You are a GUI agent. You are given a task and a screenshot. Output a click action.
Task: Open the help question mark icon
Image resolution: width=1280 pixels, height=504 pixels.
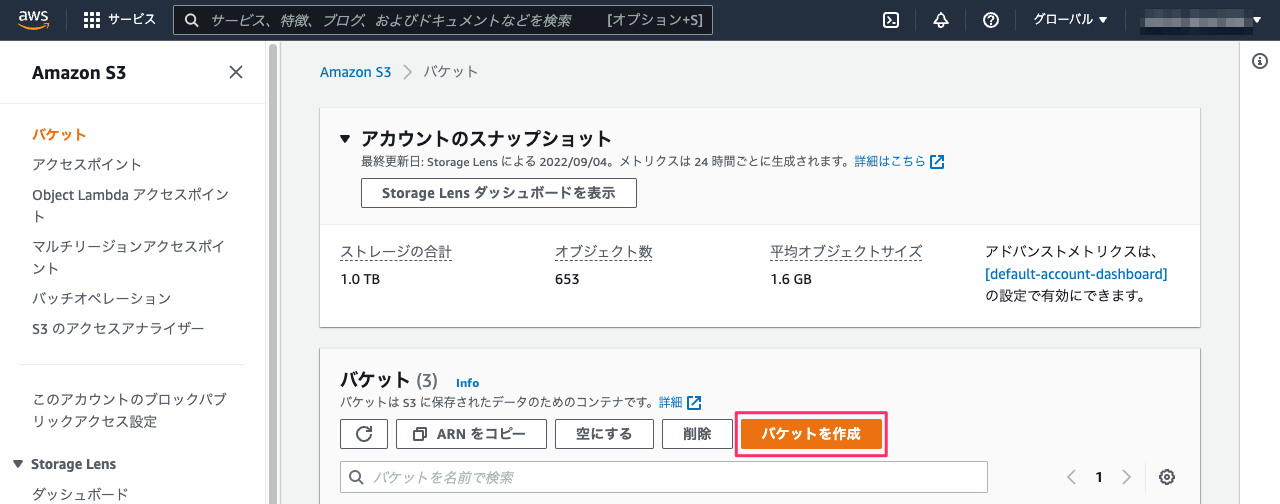tap(991, 20)
